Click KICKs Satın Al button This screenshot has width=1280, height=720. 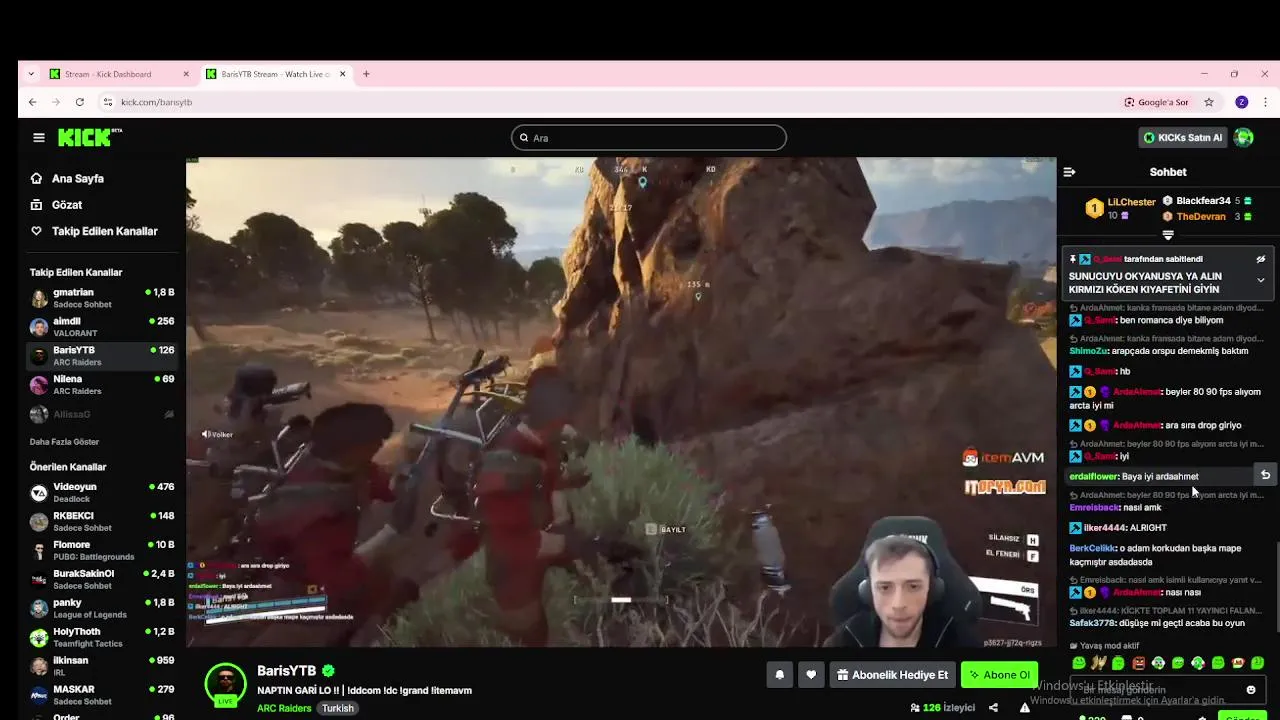tap(1183, 138)
